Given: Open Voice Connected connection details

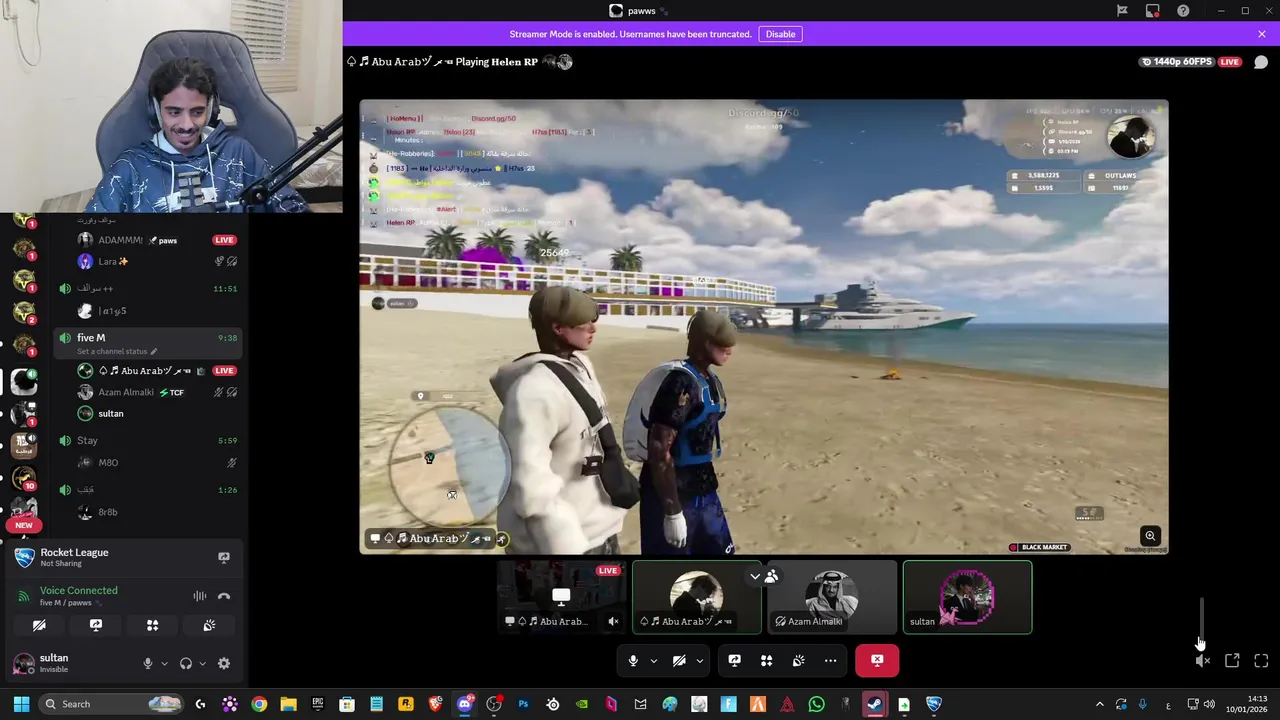Looking at the screenshot, I should [78, 590].
